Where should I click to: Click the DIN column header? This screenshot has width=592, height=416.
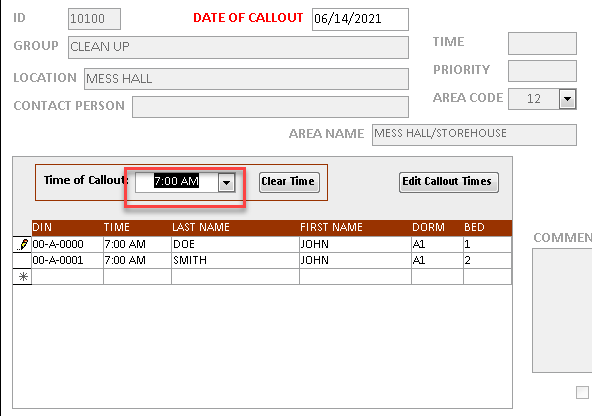point(42,227)
